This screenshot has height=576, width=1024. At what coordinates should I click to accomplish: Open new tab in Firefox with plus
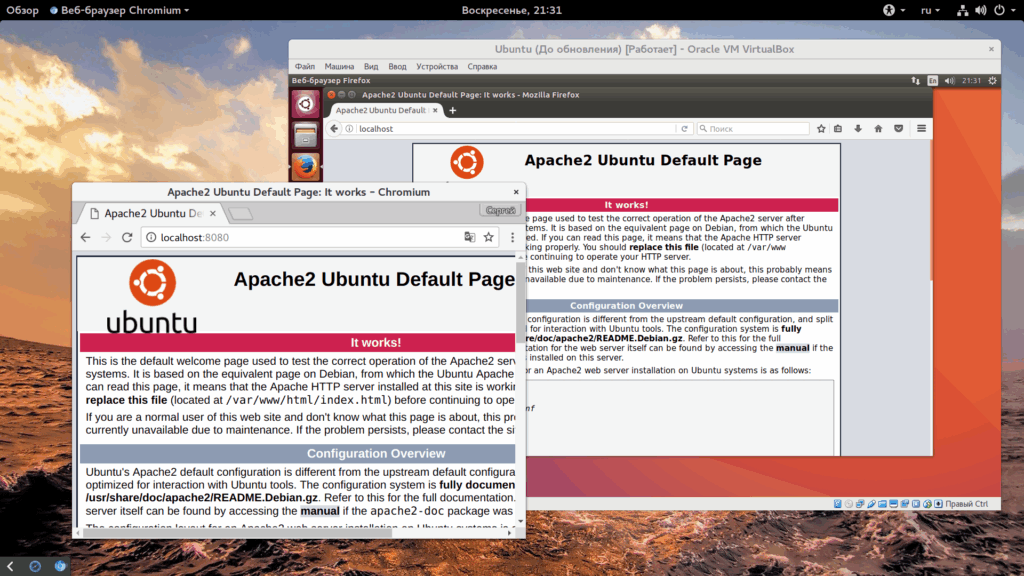coord(453,110)
